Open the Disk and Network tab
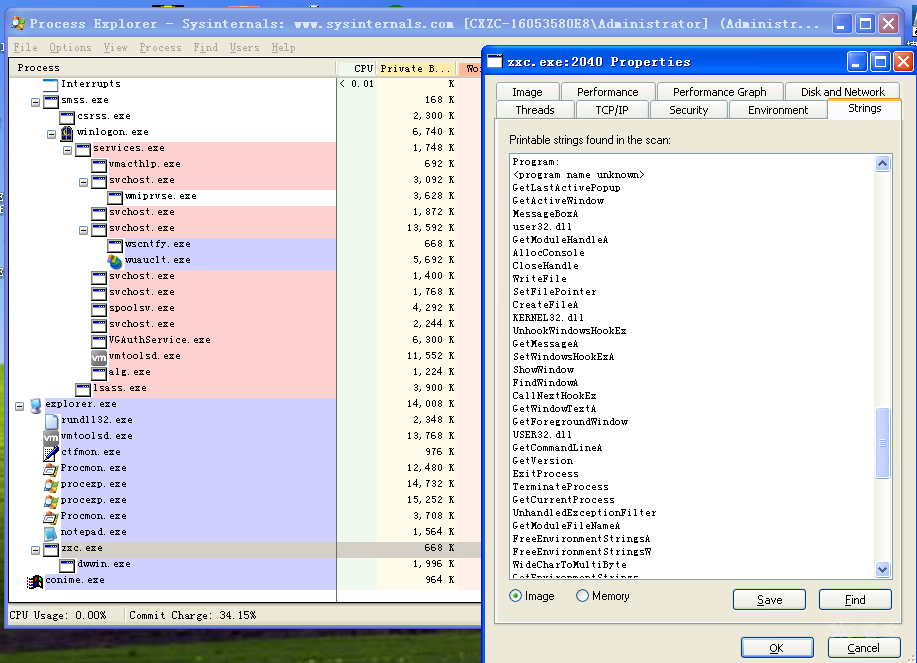Viewport: 917px width, 663px height. 842,92
